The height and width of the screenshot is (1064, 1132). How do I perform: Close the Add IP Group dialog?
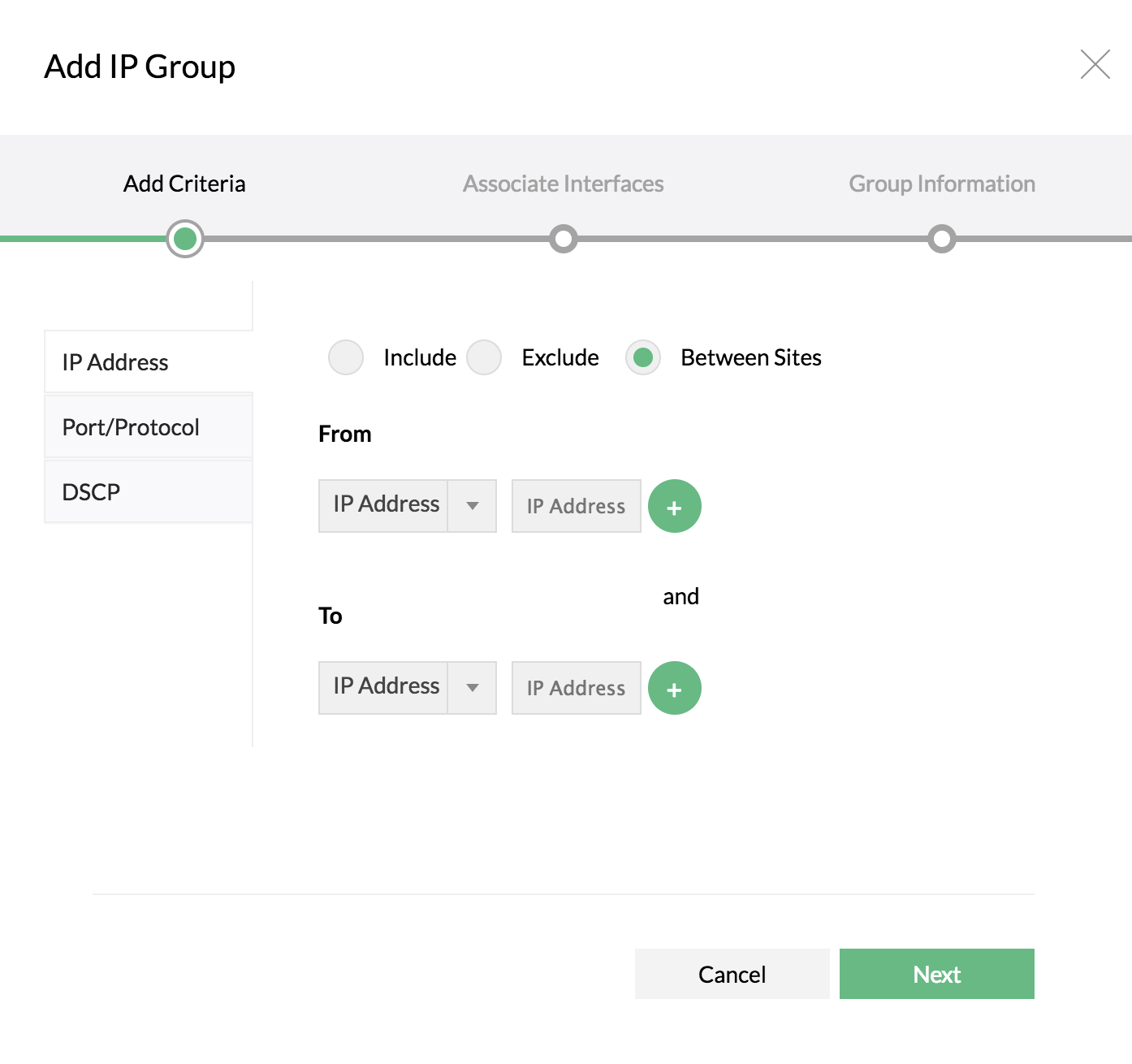(1095, 64)
